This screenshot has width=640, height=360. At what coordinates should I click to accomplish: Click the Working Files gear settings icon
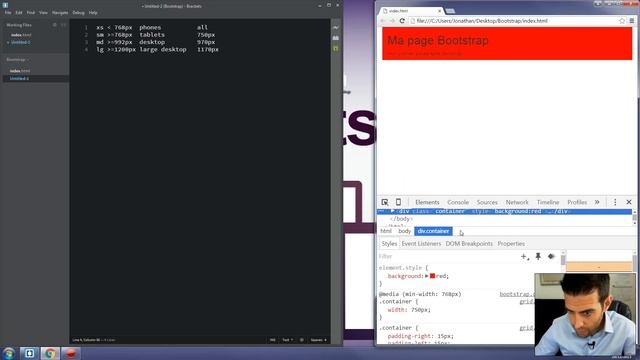[x=55, y=25]
